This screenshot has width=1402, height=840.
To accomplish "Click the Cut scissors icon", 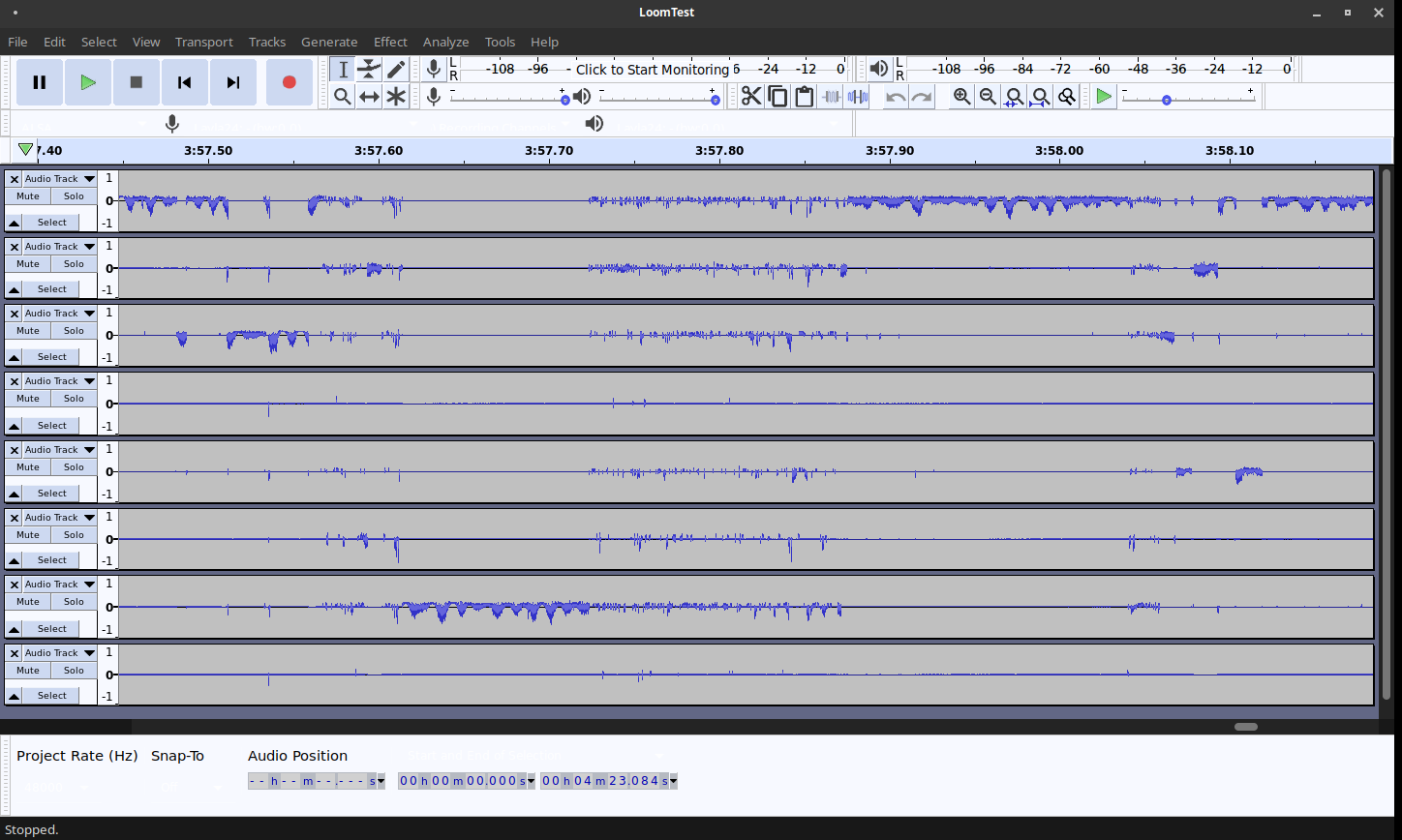I will [x=750, y=96].
